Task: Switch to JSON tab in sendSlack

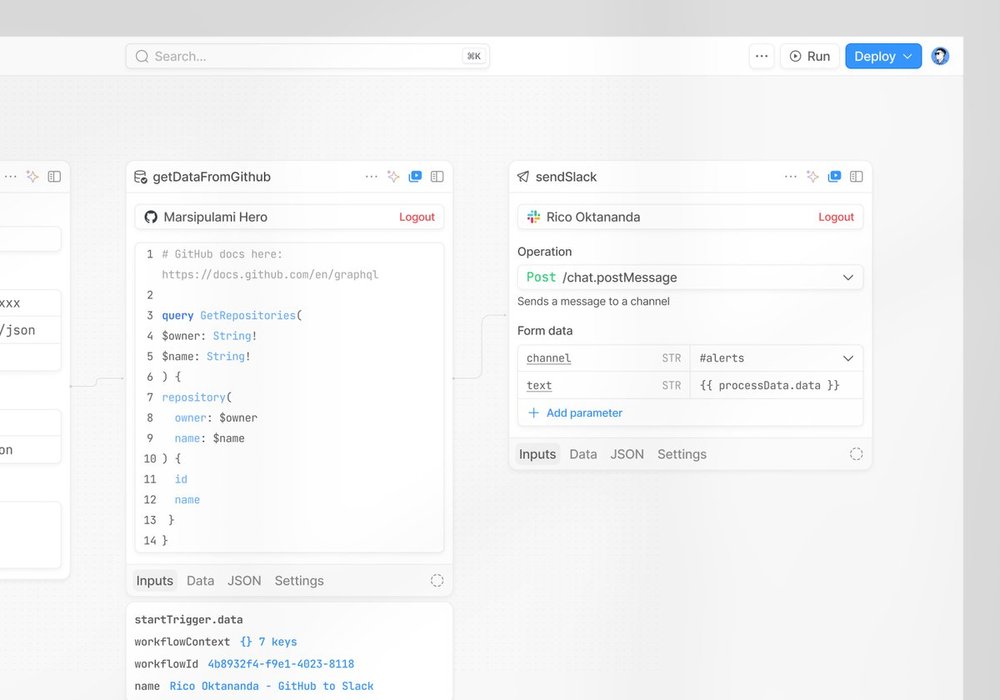Action: [627, 454]
